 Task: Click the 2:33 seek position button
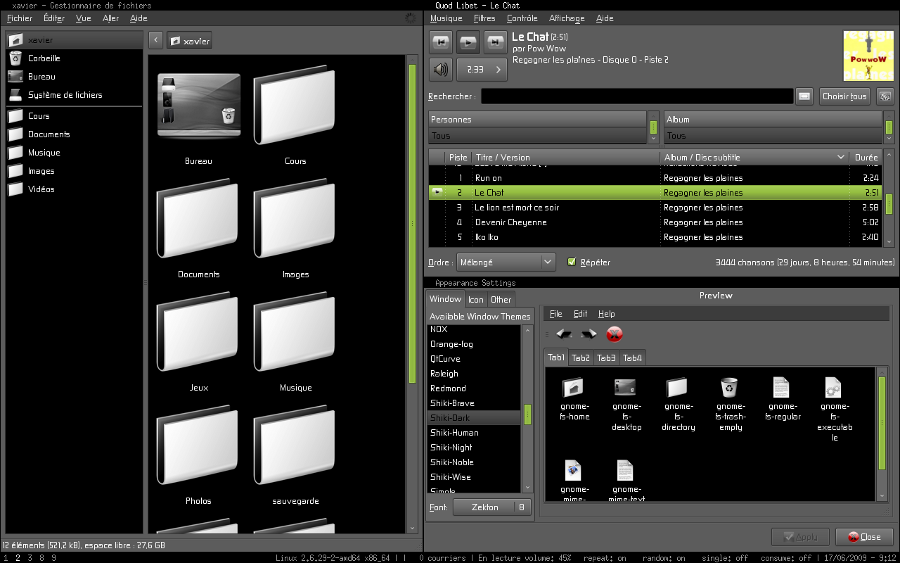click(482, 69)
